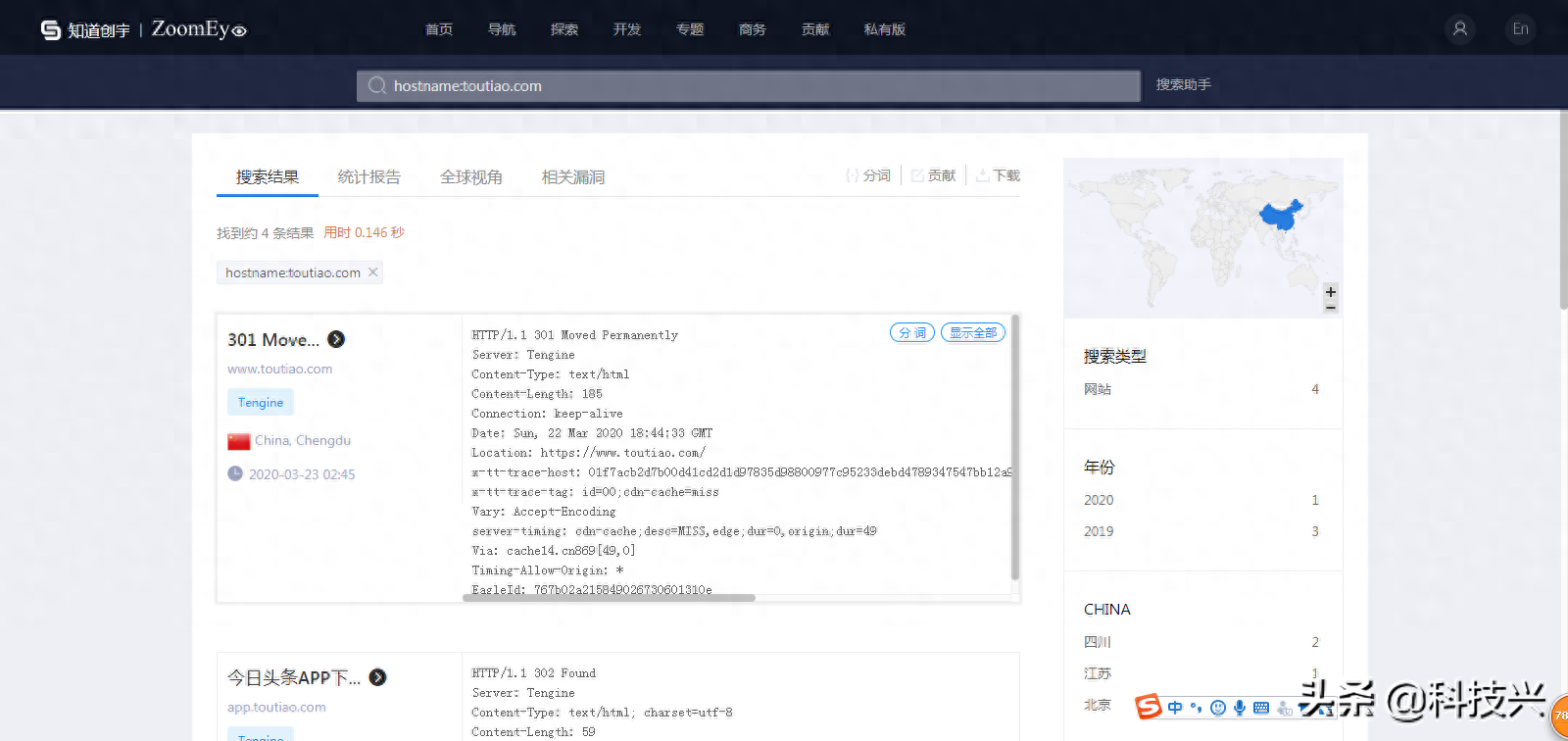This screenshot has width=1568, height=741.
Task: Open the 301 Move... result title
Action: point(273,339)
